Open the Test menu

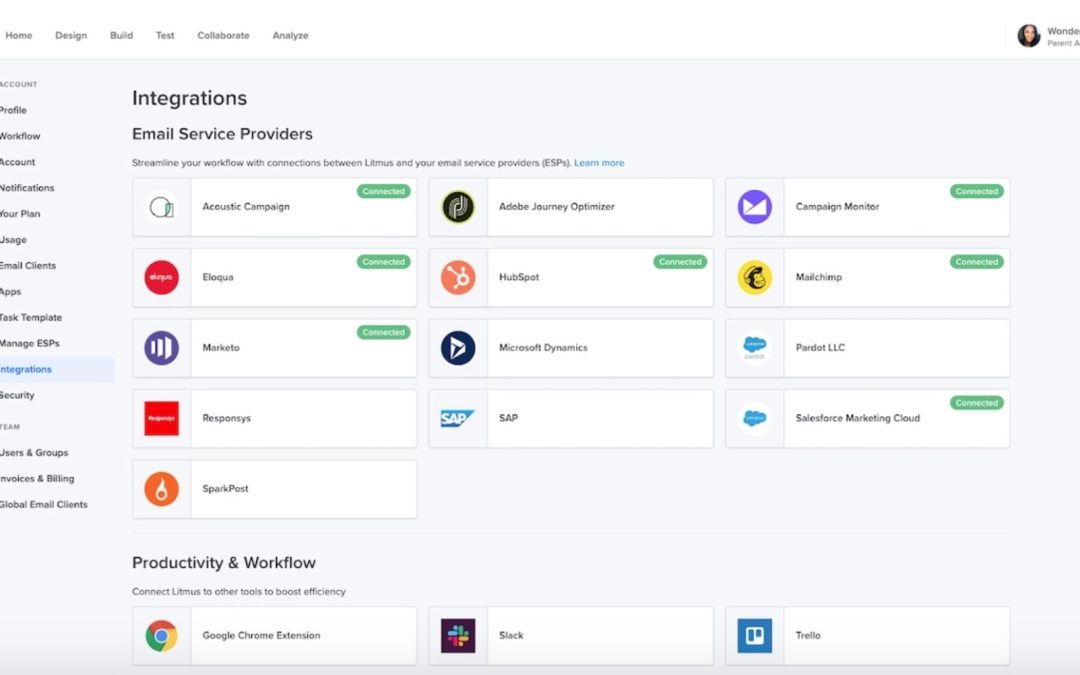[x=165, y=35]
